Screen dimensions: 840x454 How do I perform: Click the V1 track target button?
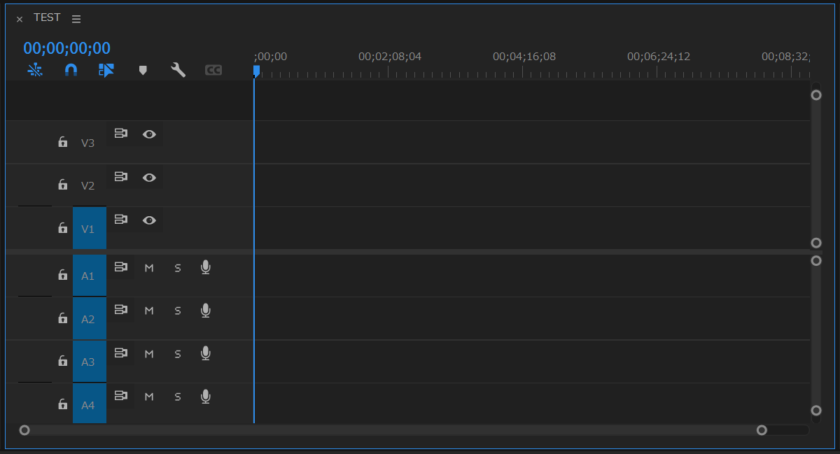(89, 229)
